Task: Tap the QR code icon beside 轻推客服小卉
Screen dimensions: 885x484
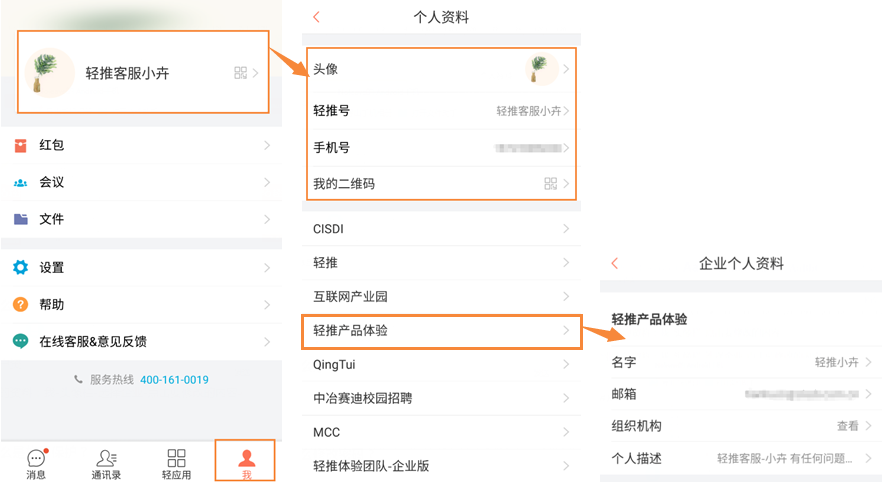Action: 240,73
